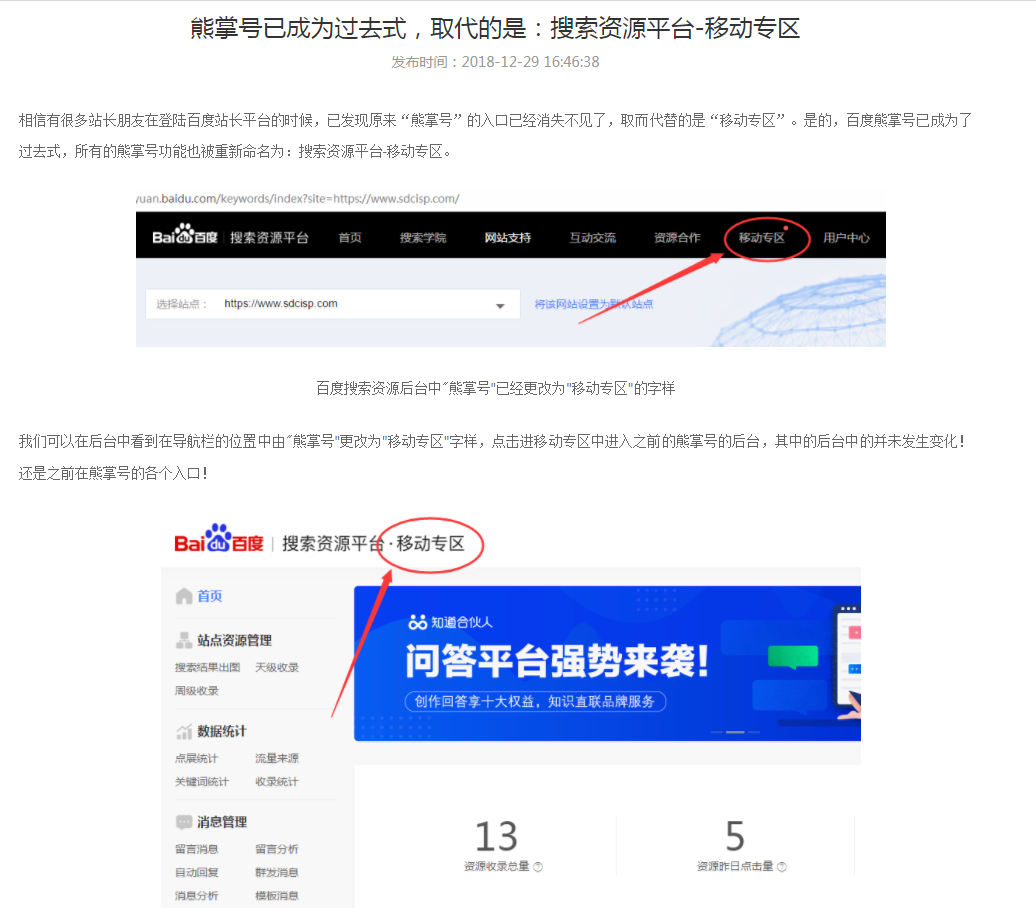The width and height of the screenshot is (1036, 908).
Task: Open 点展统计 sidebar link
Action: (196, 758)
